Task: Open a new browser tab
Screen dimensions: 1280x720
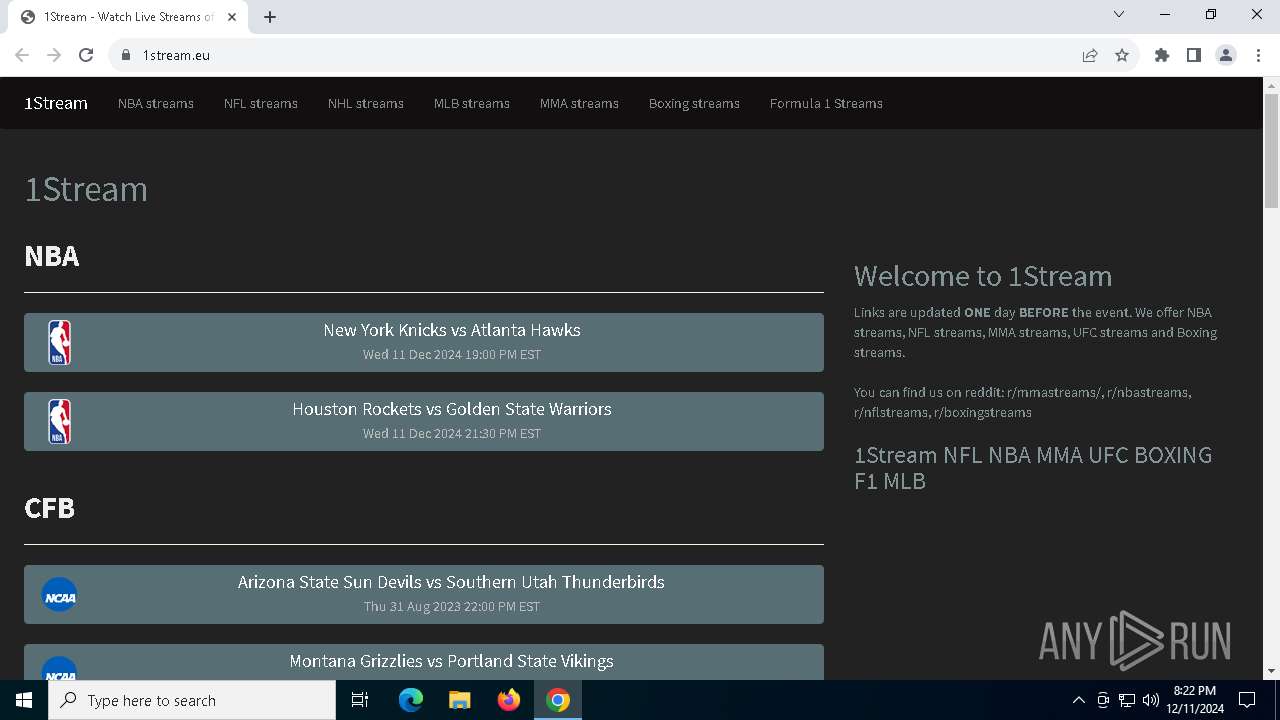Action: [x=270, y=17]
